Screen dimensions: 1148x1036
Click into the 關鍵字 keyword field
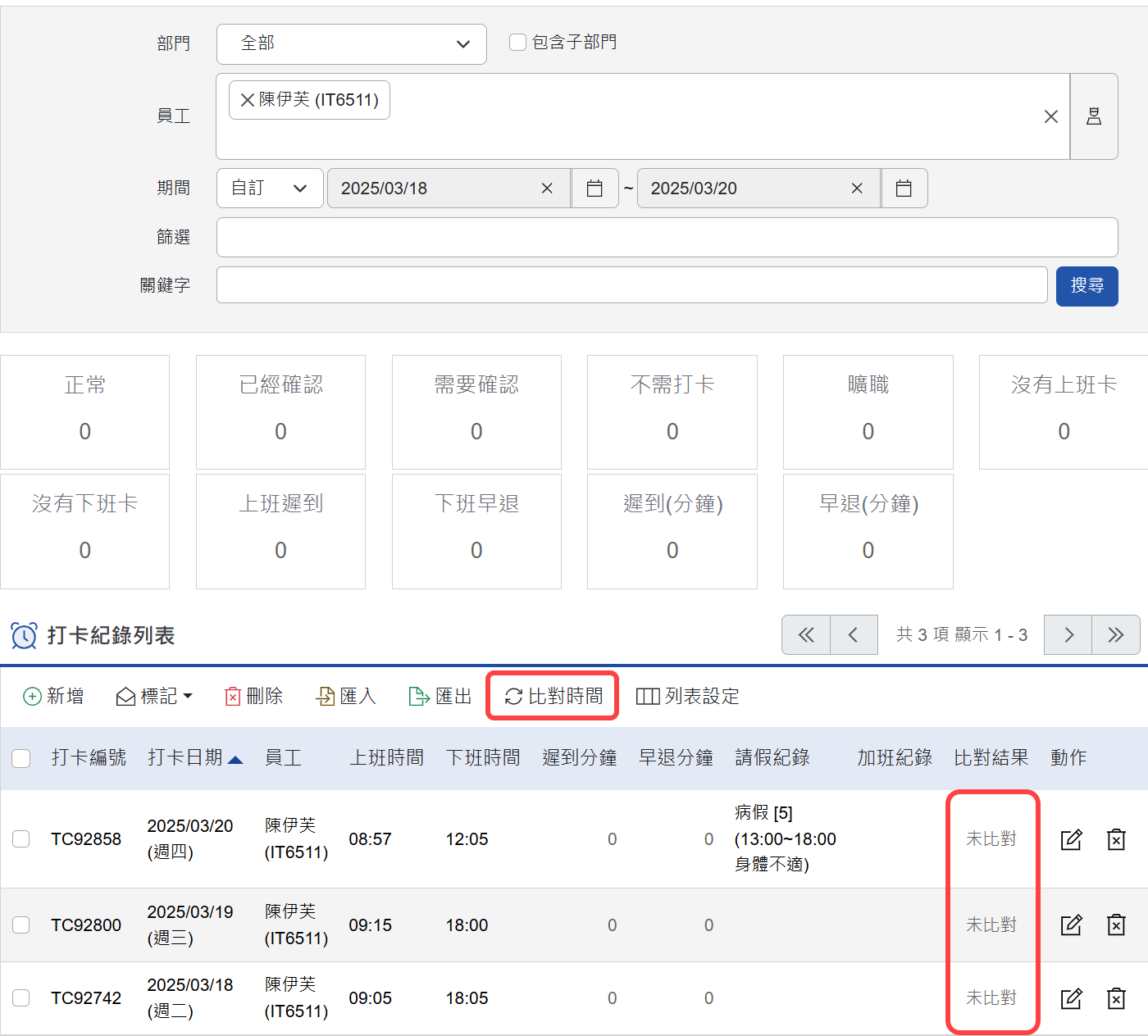pyautogui.click(x=631, y=285)
